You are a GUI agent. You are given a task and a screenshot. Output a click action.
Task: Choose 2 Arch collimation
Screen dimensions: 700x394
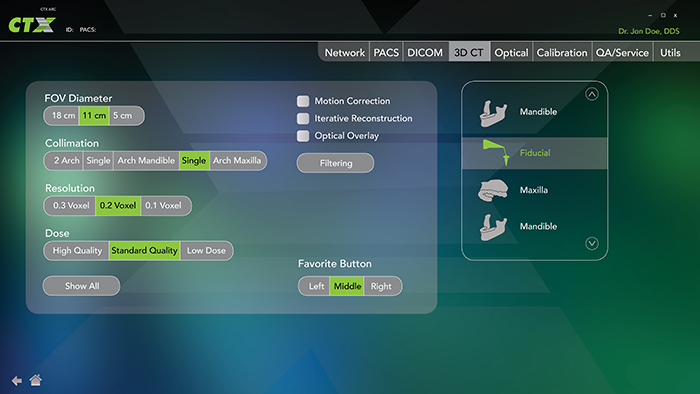64,161
